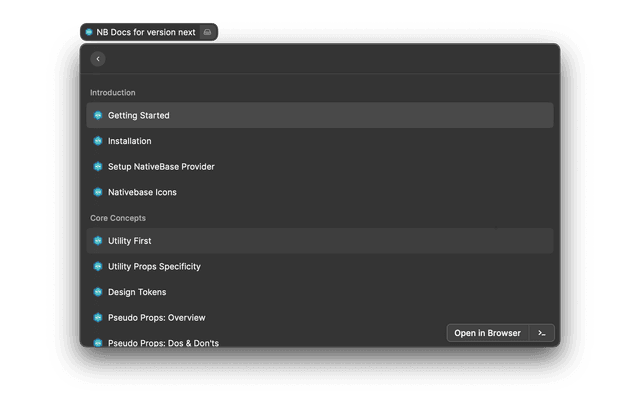Open the actions panel terminal-prompt button

541,333
